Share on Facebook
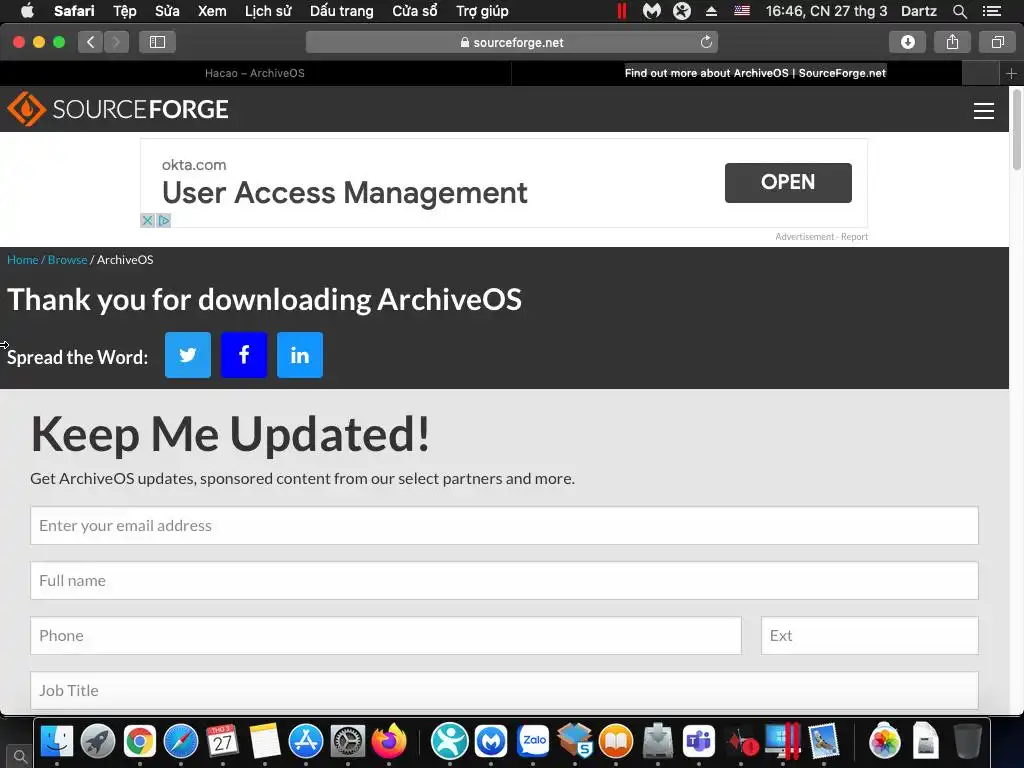 pos(244,355)
